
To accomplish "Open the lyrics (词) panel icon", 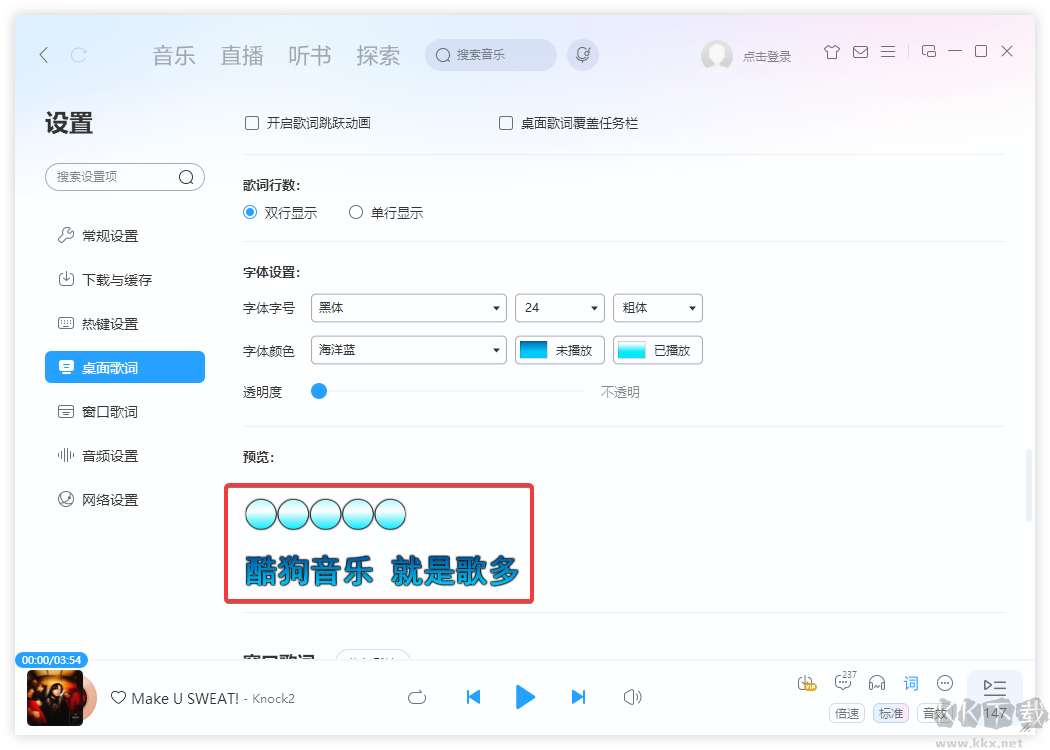I will coord(910,683).
